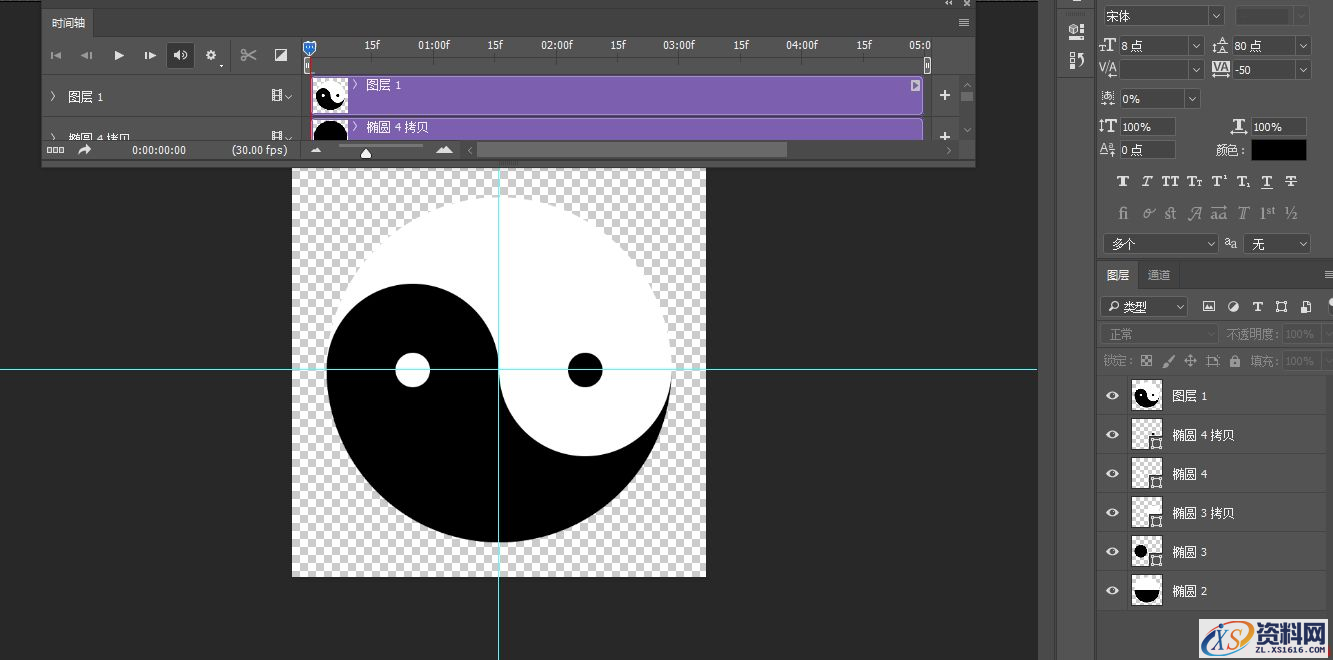This screenshot has height=660, width=1333.
Task: Enable underline formatting in the Character panel
Action: coord(1266,181)
